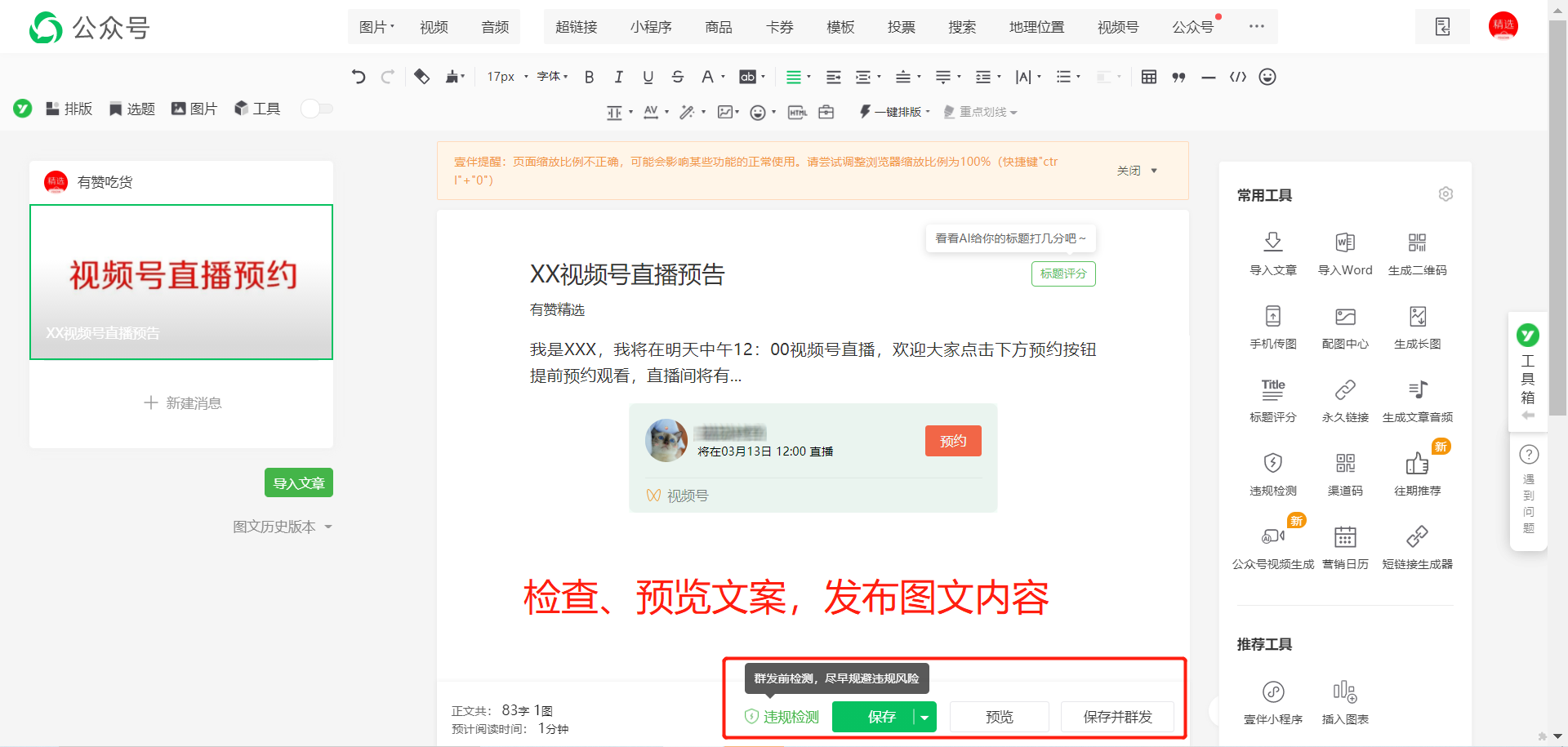1568x747 pixels.
Task: Open 违规检测 tool in common tools
Action: pyautogui.click(x=1273, y=474)
